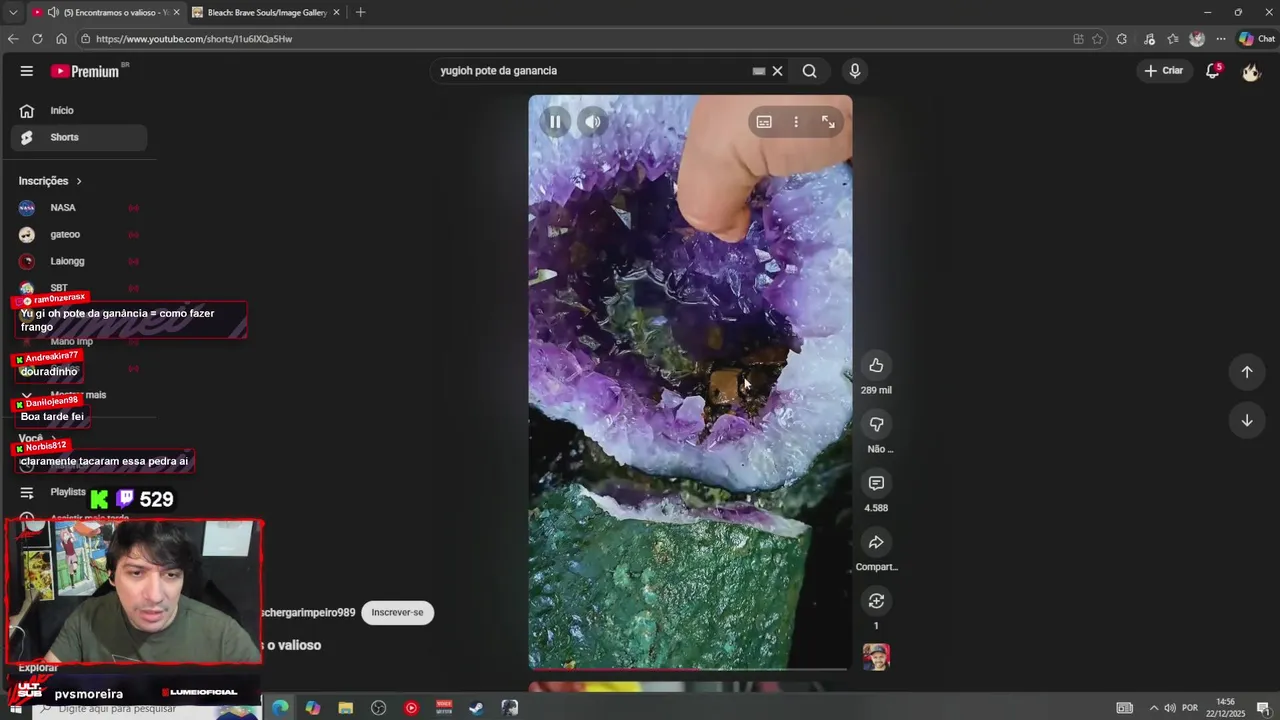Open File Explorer from the taskbar

345,708
